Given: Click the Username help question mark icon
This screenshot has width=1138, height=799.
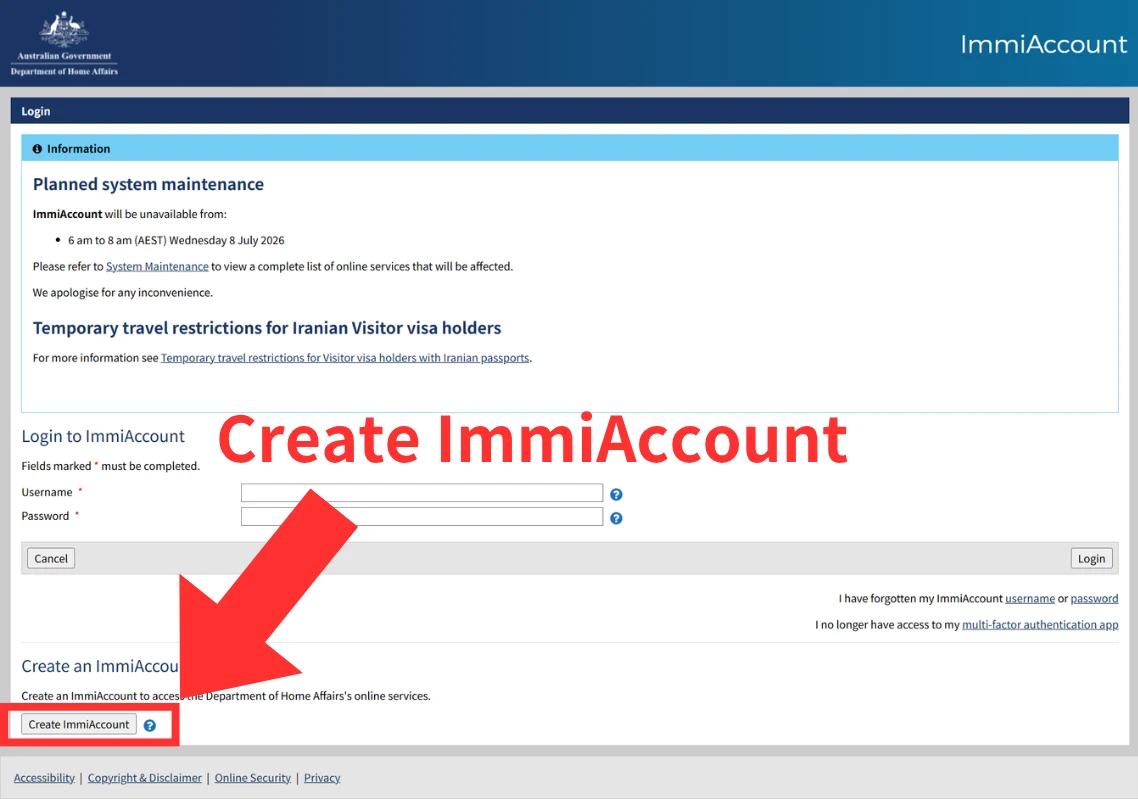Looking at the screenshot, I should pyautogui.click(x=616, y=494).
